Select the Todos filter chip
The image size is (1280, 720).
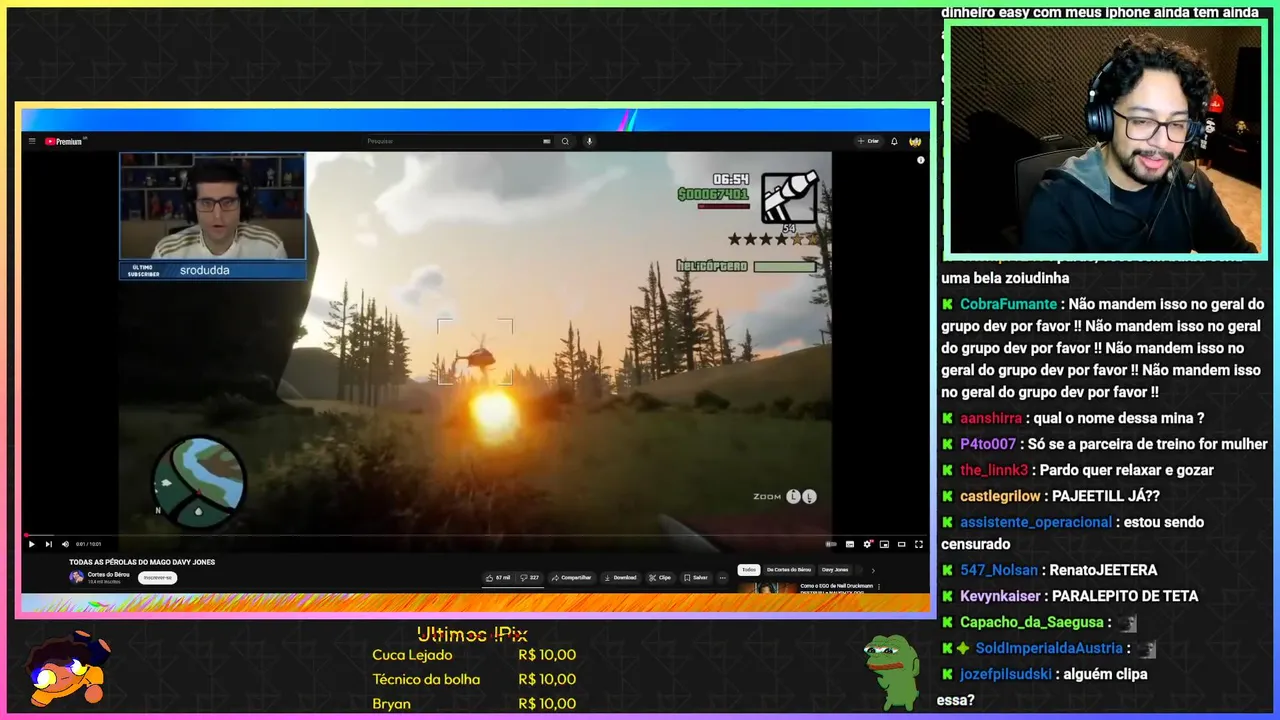(x=749, y=570)
